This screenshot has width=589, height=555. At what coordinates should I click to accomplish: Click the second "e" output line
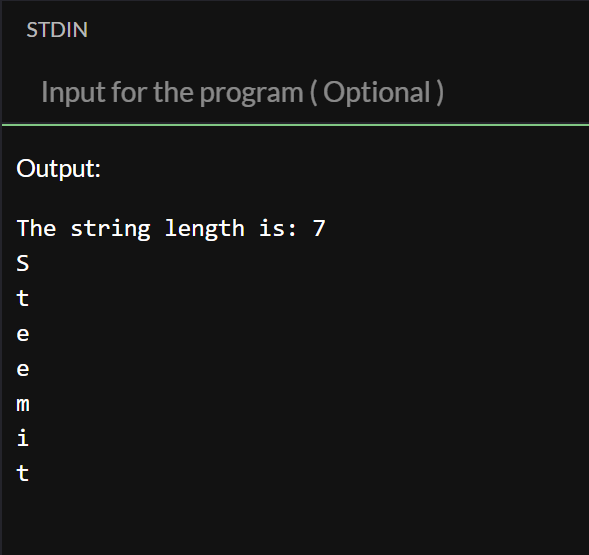coord(23,369)
